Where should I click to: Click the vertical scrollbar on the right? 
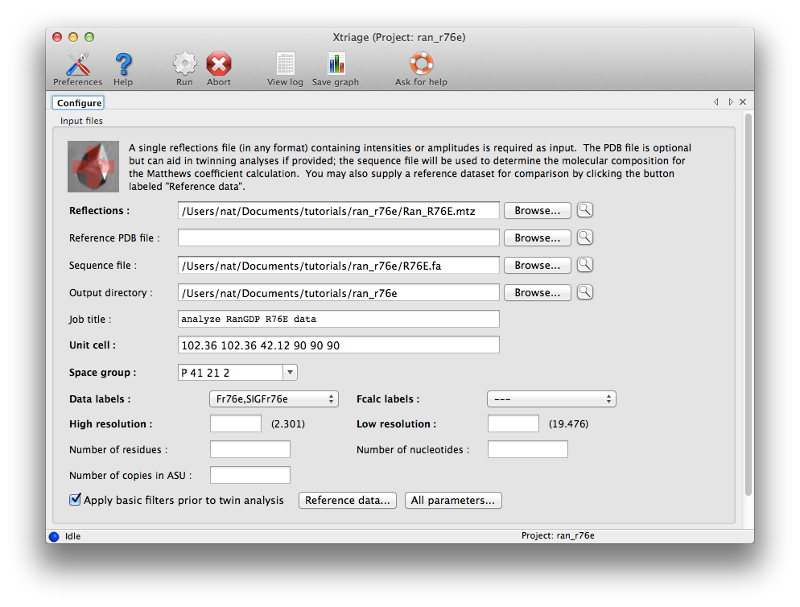tap(748, 300)
